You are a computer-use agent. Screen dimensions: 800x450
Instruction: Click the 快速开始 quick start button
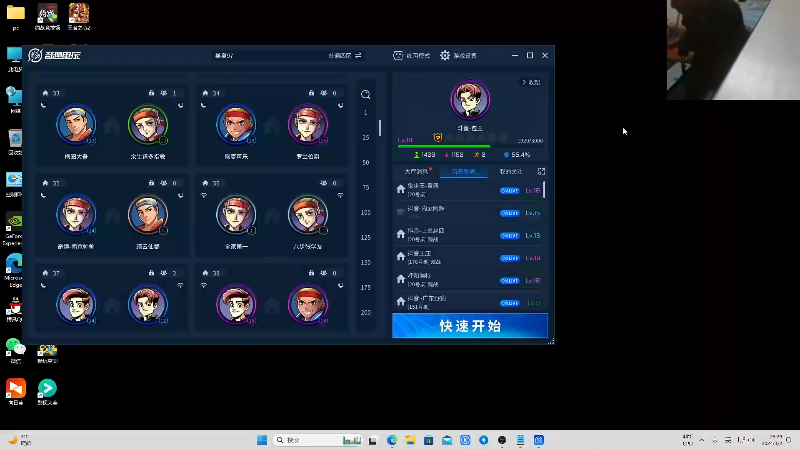pos(470,326)
